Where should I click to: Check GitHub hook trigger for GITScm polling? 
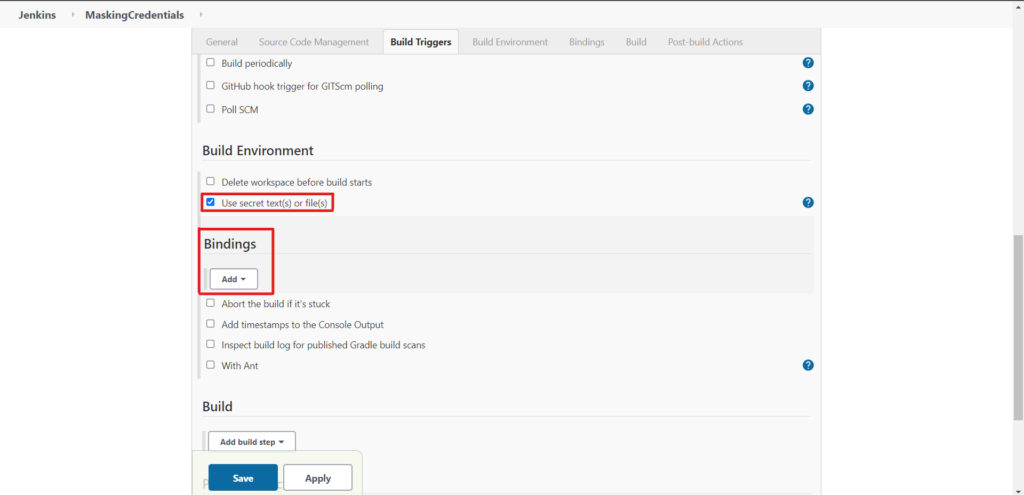coord(210,86)
